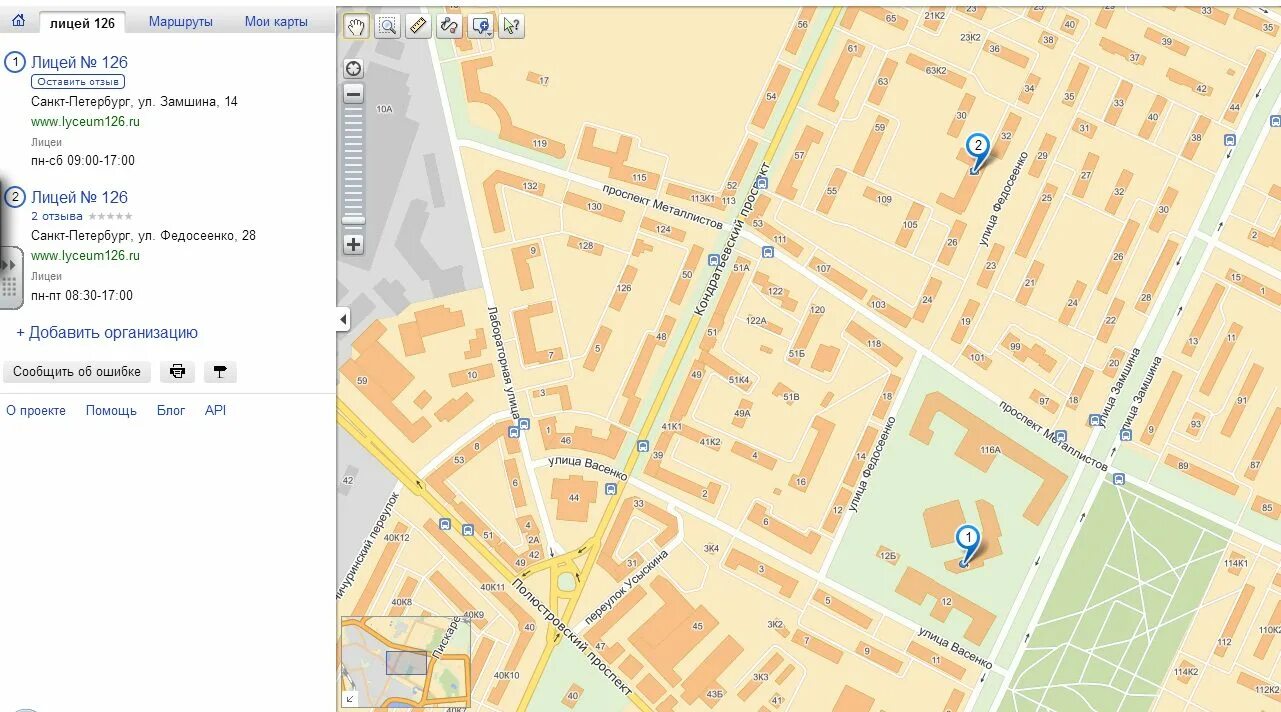Click the locate-me target button
The height and width of the screenshot is (712, 1281).
click(353, 69)
